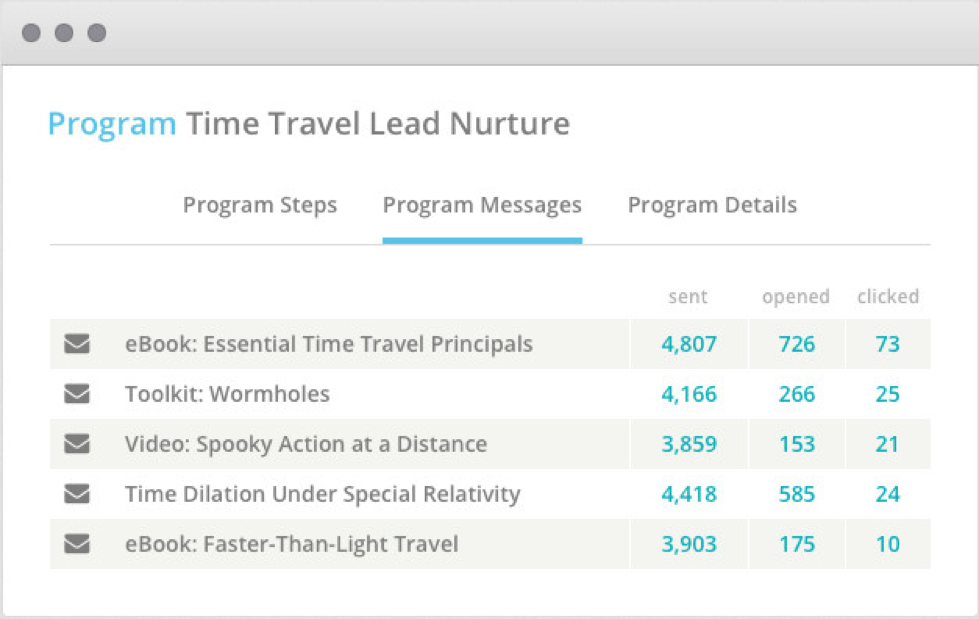Screen dimensions: 979x619
Task: Open Video: Spooky Action at a Distance
Action: (x=306, y=444)
